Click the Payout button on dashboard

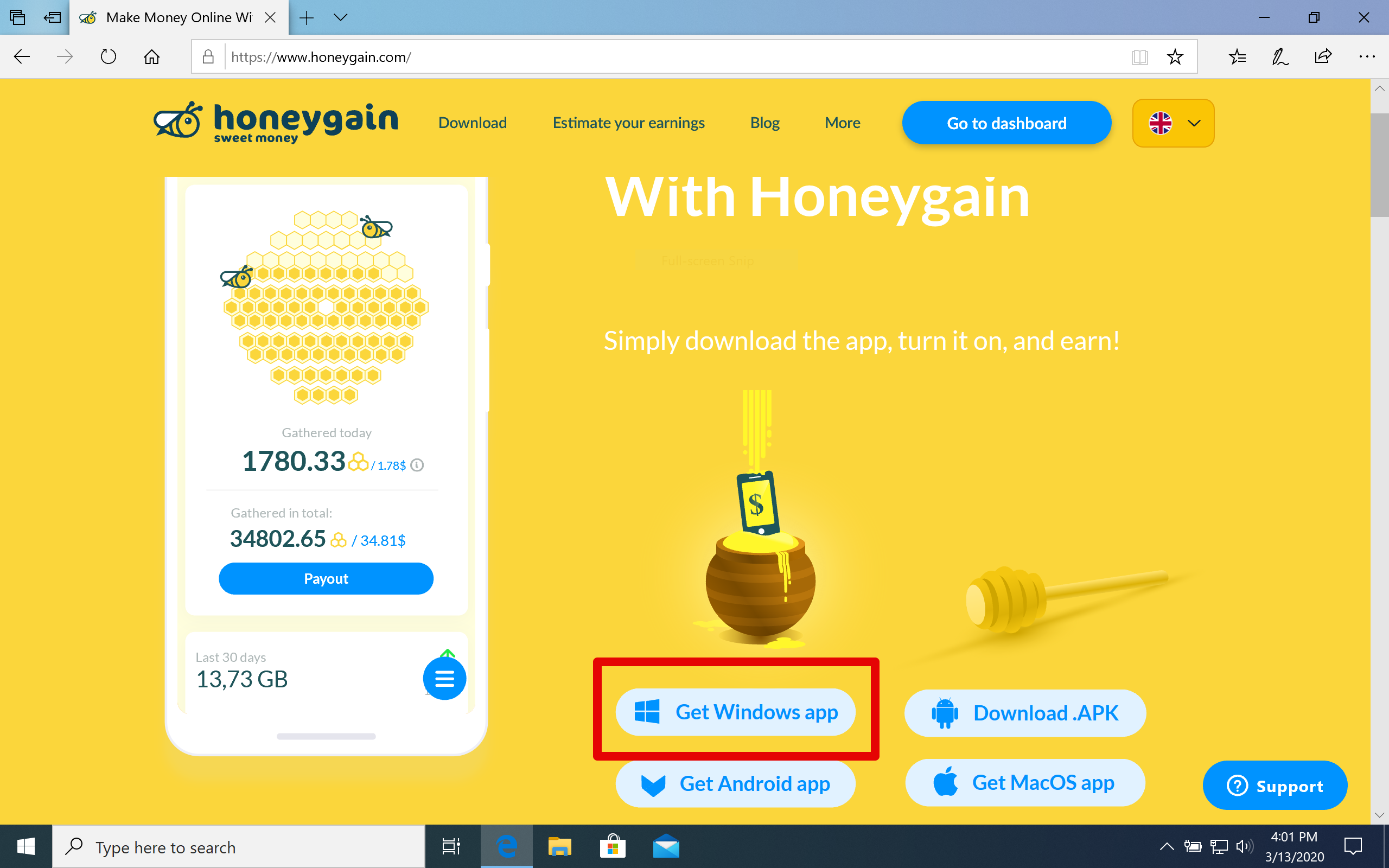click(326, 578)
